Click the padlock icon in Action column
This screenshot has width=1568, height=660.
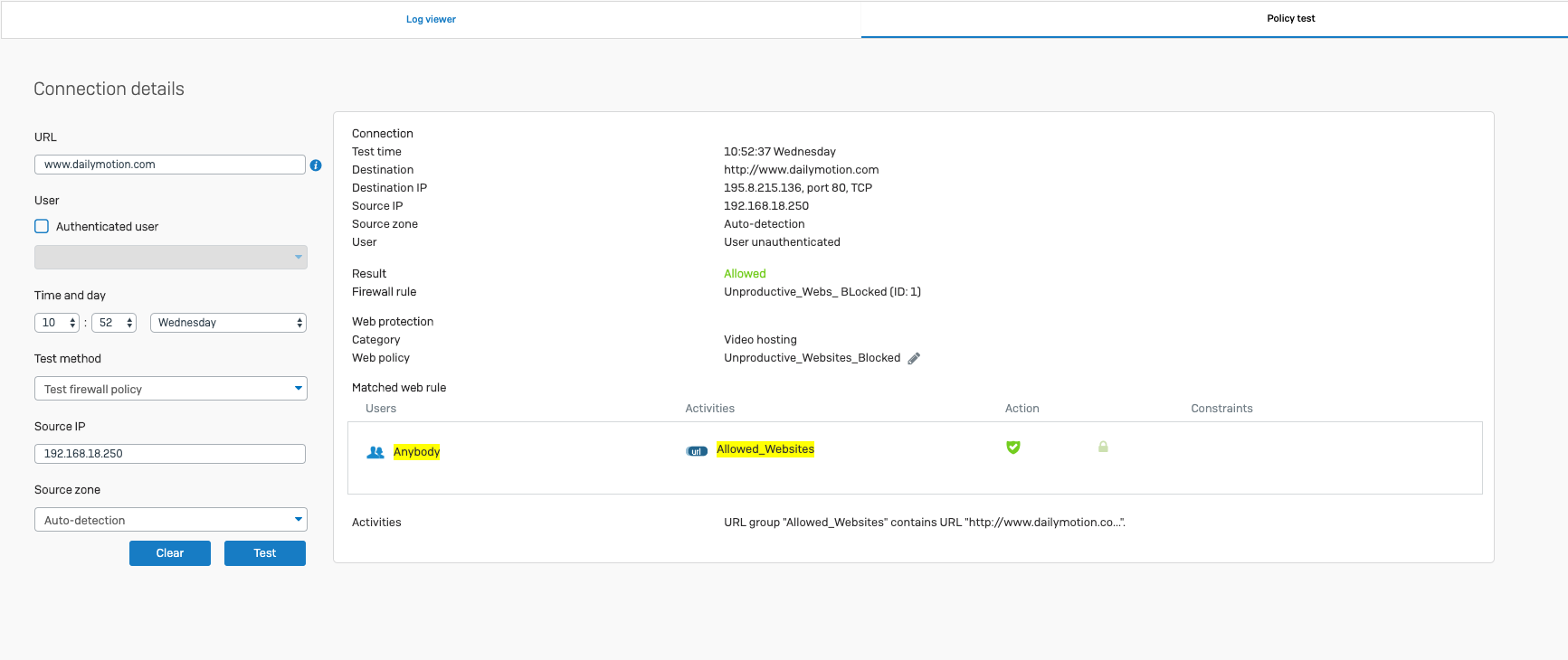[x=1103, y=448]
